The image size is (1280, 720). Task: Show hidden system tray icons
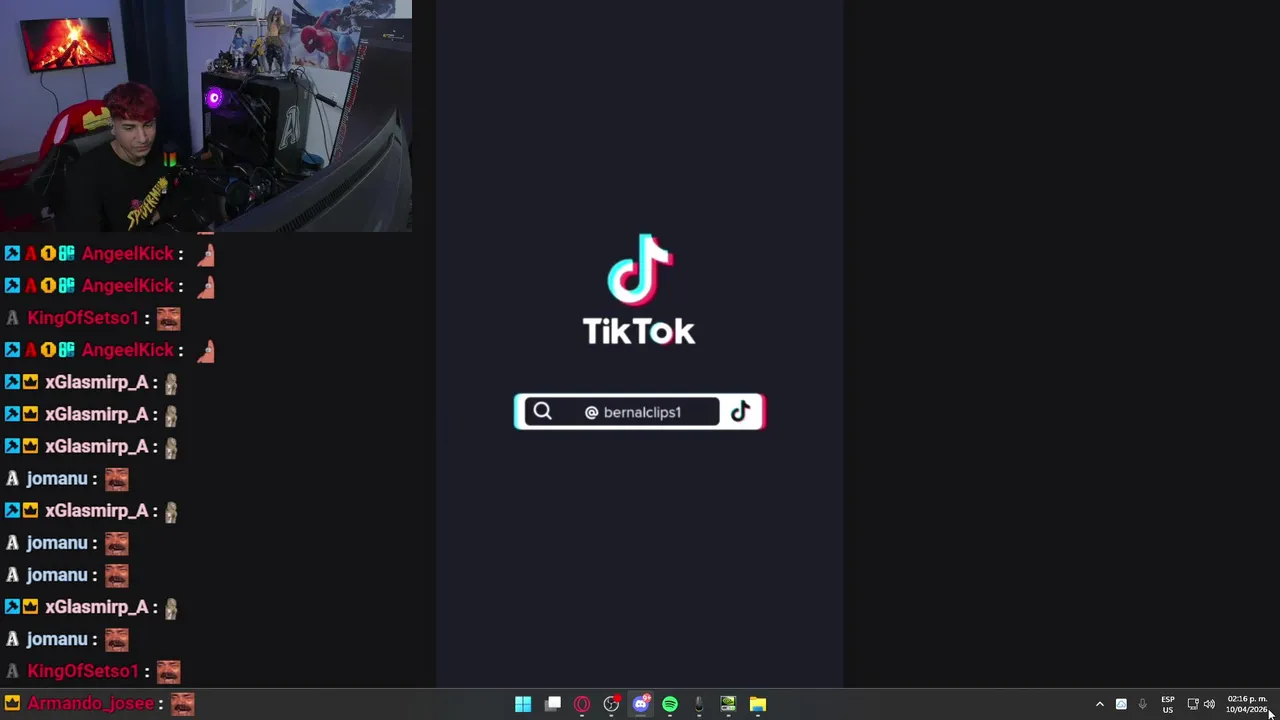[1099, 704]
